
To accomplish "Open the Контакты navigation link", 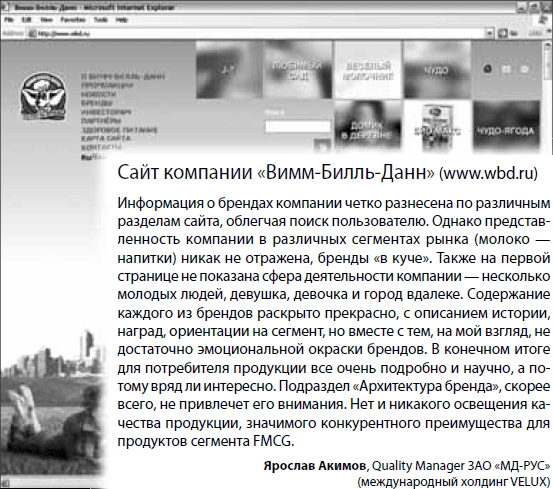I will (101, 147).
